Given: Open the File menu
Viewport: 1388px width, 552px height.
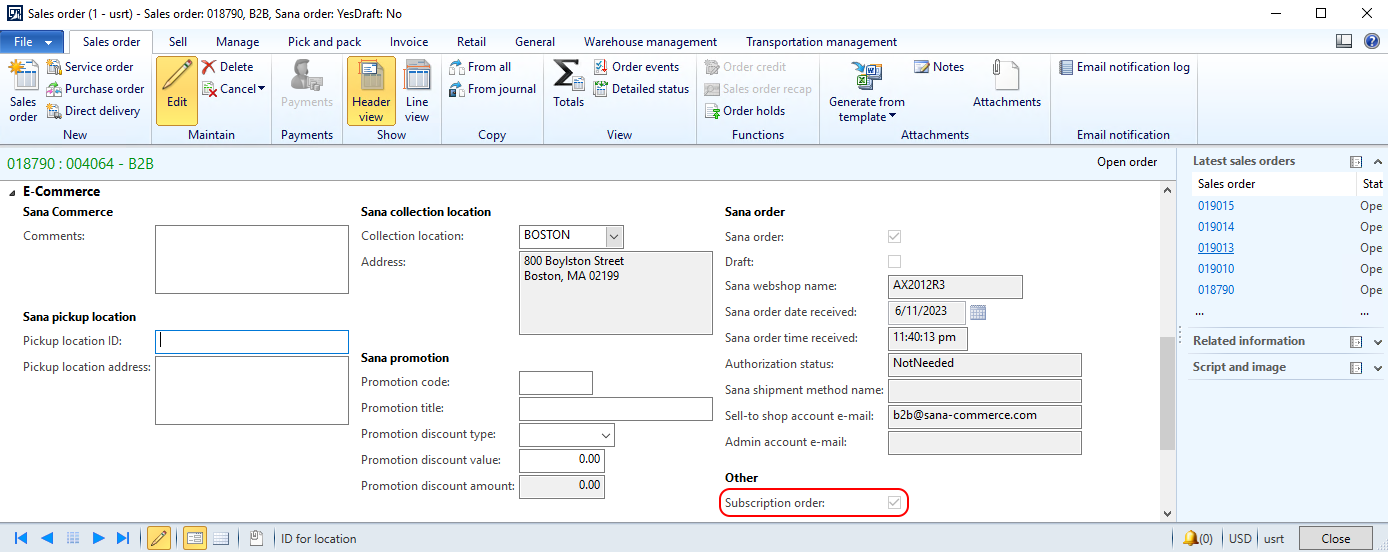Looking at the screenshot, I should tap(33, 42).
